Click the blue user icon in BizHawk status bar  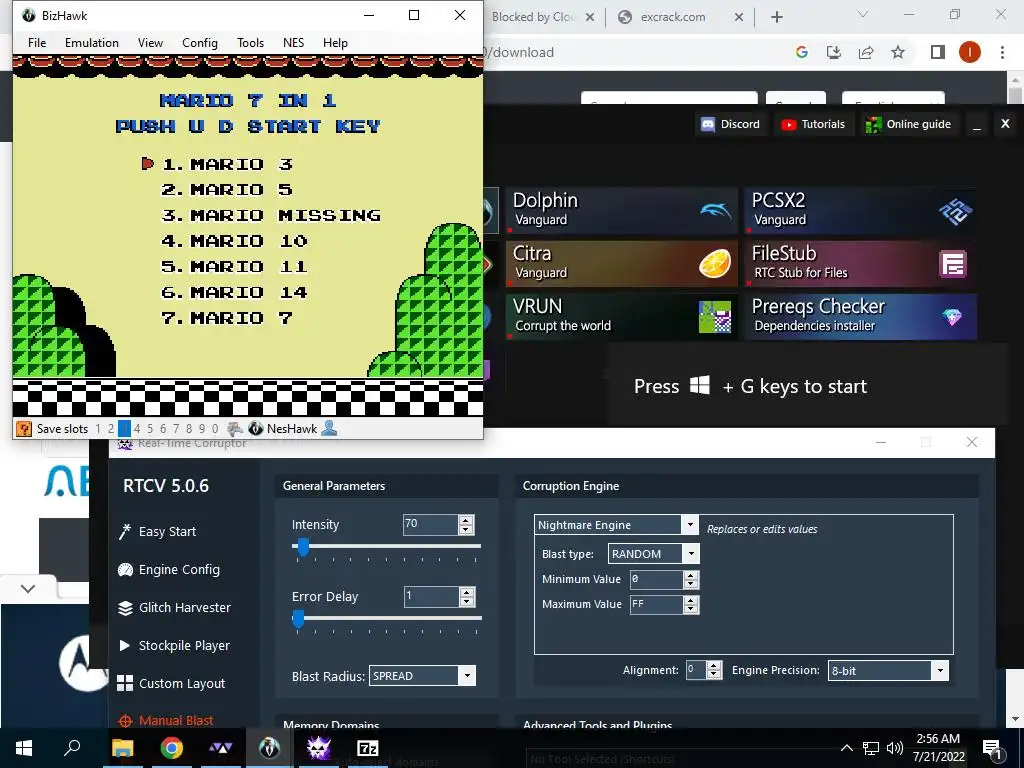pyautogui.click(x=330, y=428)
